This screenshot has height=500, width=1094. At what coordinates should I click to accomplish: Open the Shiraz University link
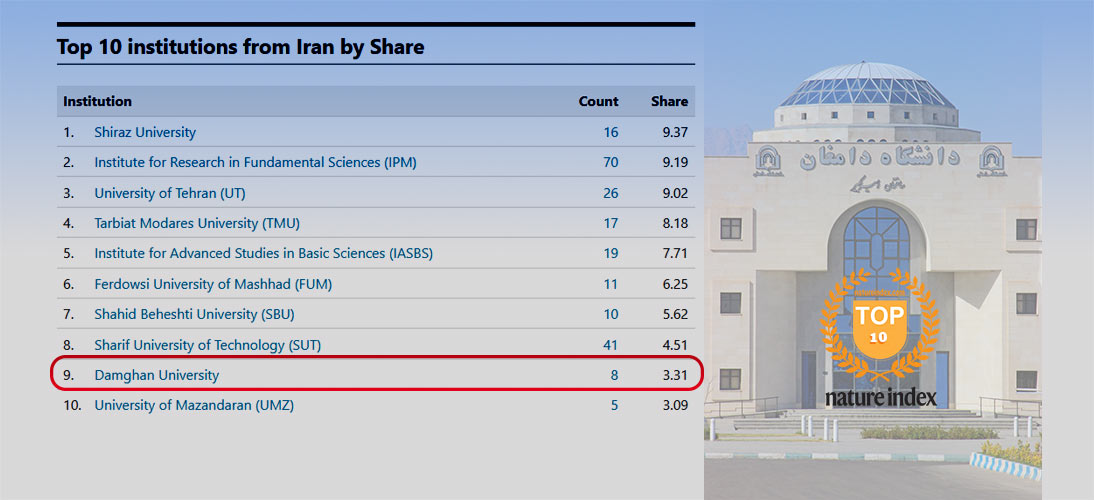145,132
